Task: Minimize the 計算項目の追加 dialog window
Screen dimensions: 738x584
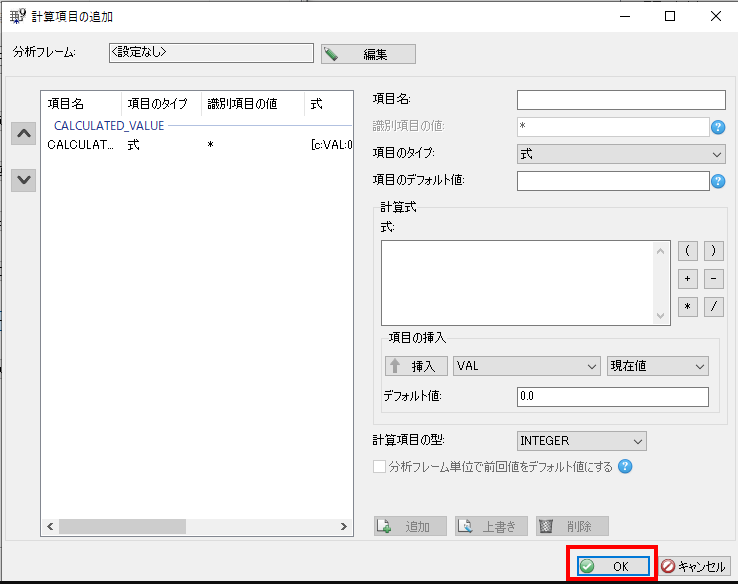Action: click(x=625, y=16)
